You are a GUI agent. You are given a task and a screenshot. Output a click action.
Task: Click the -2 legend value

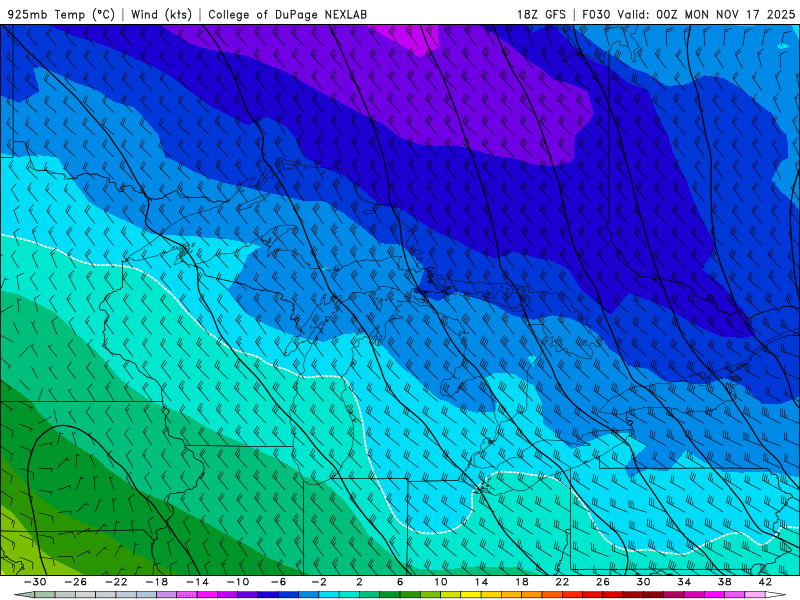319,582
